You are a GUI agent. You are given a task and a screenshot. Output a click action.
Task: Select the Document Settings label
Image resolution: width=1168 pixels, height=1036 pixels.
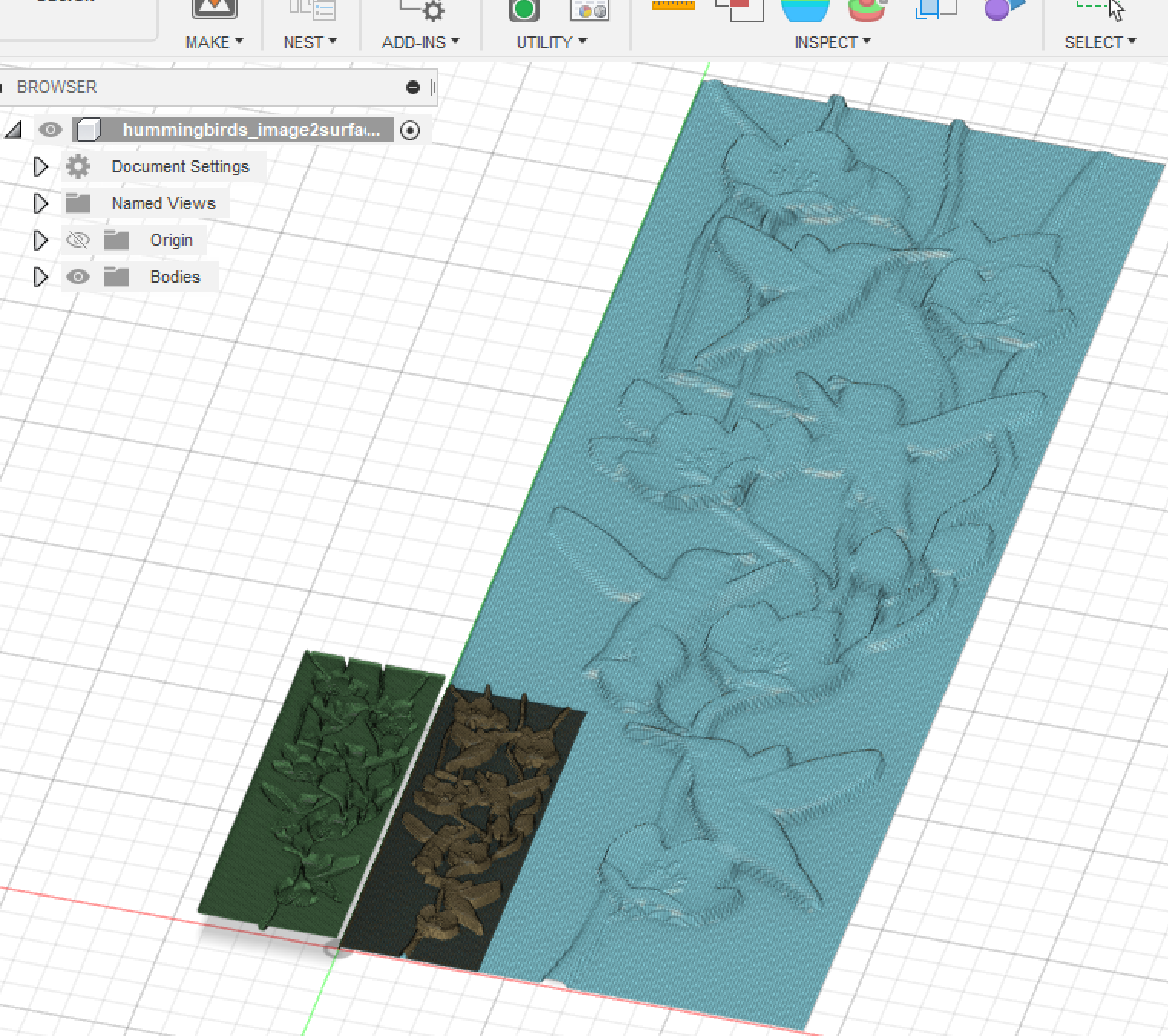pyautogui.click(x=180, y=166)
